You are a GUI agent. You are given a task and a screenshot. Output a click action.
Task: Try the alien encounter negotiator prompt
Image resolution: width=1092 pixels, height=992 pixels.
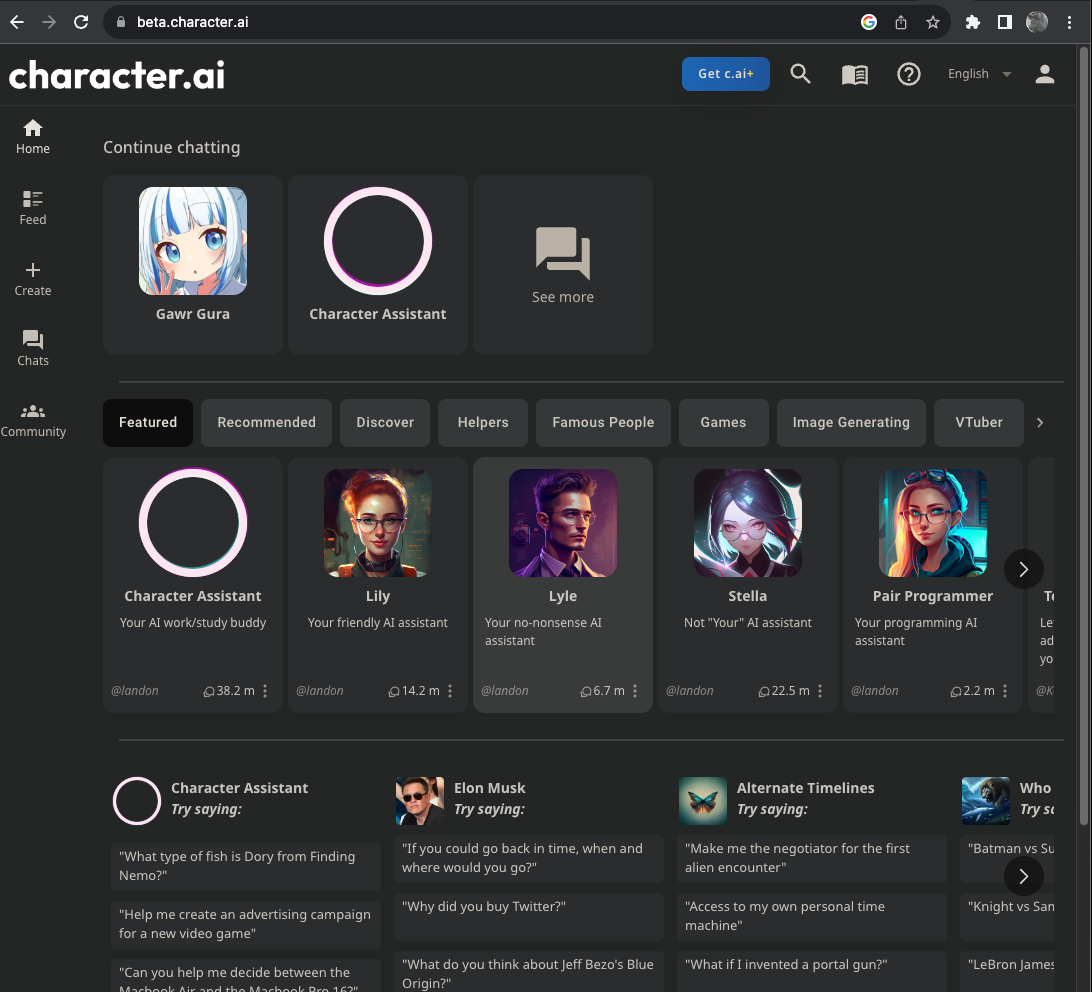(811, 858)
